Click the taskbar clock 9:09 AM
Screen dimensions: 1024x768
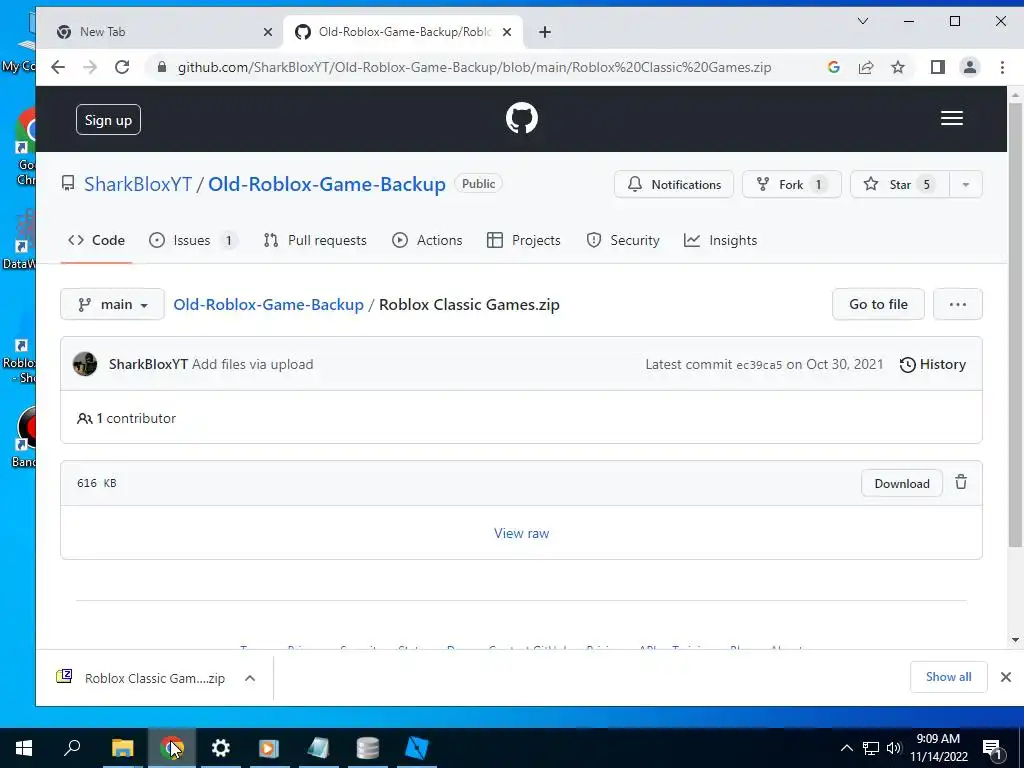coord(938,739)
